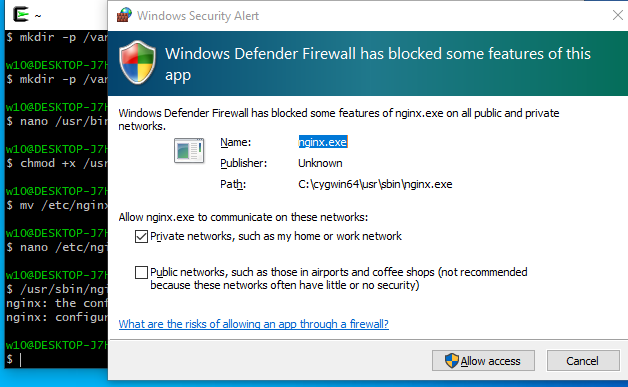
Task: Click the Unknown publisher value
Action: [320, 163]
